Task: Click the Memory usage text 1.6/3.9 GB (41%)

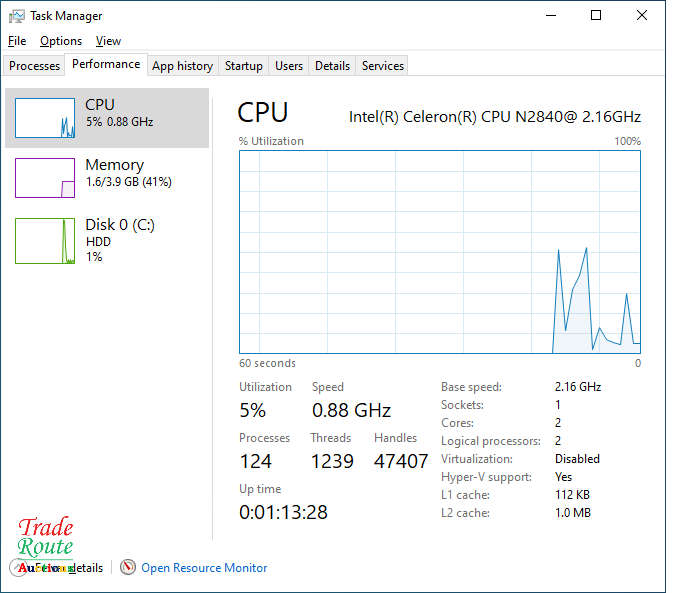Action: click(x=129, y=182)
